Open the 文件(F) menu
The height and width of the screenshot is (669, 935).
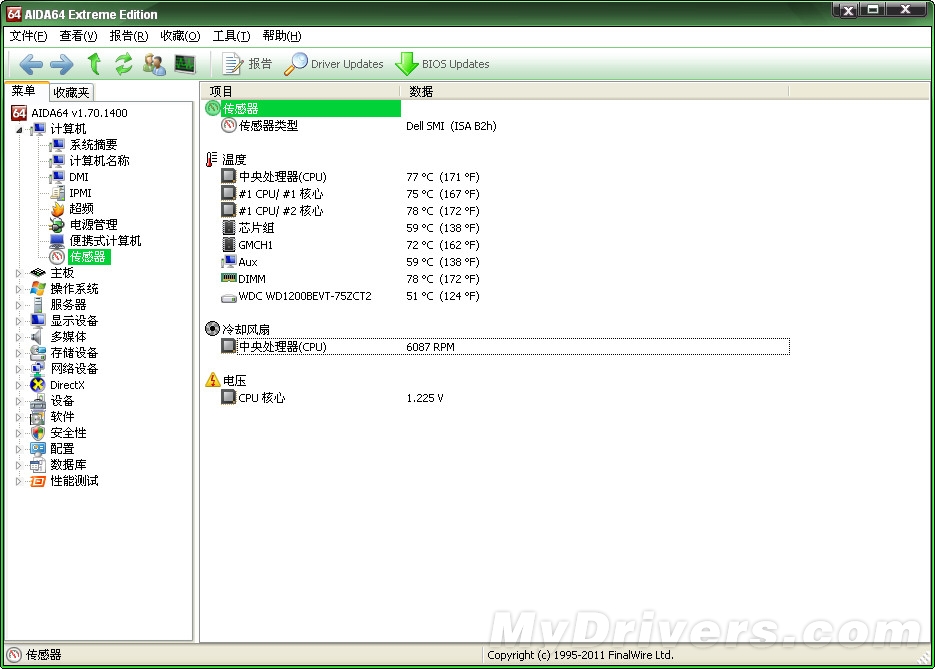pyautogui.click(x=28, y=36)
